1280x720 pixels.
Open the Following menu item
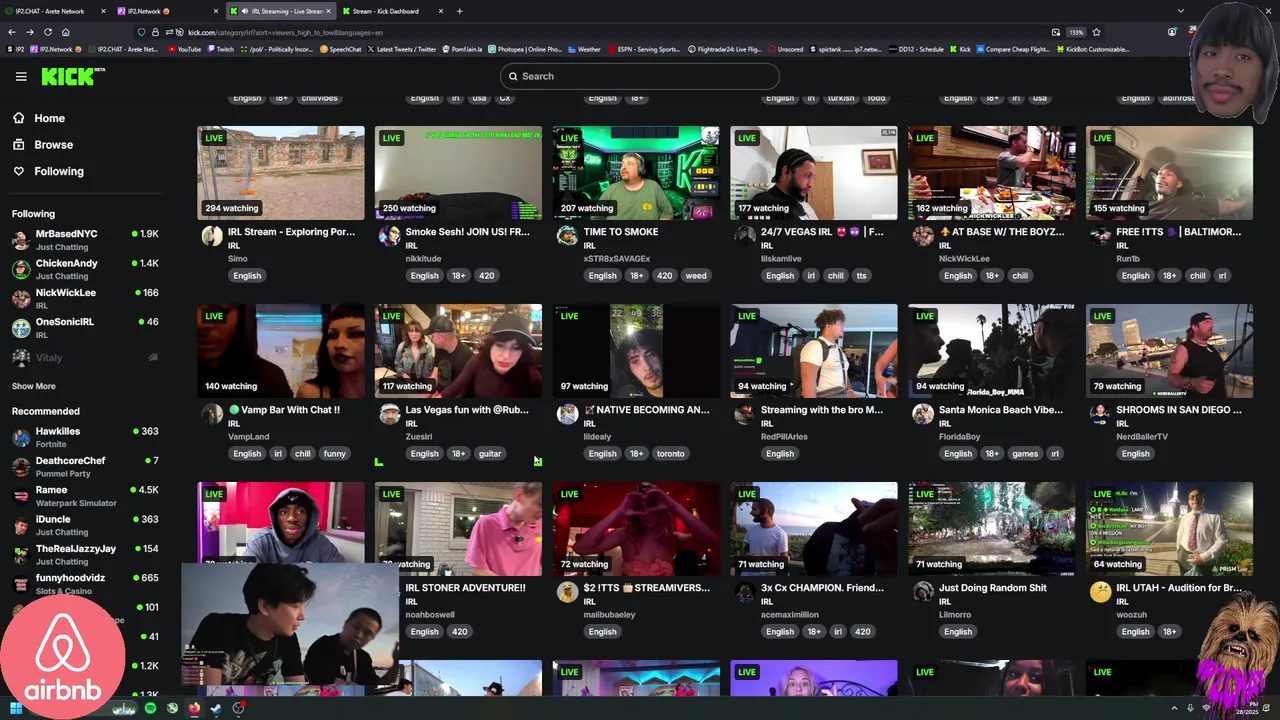tap(59, 171)
